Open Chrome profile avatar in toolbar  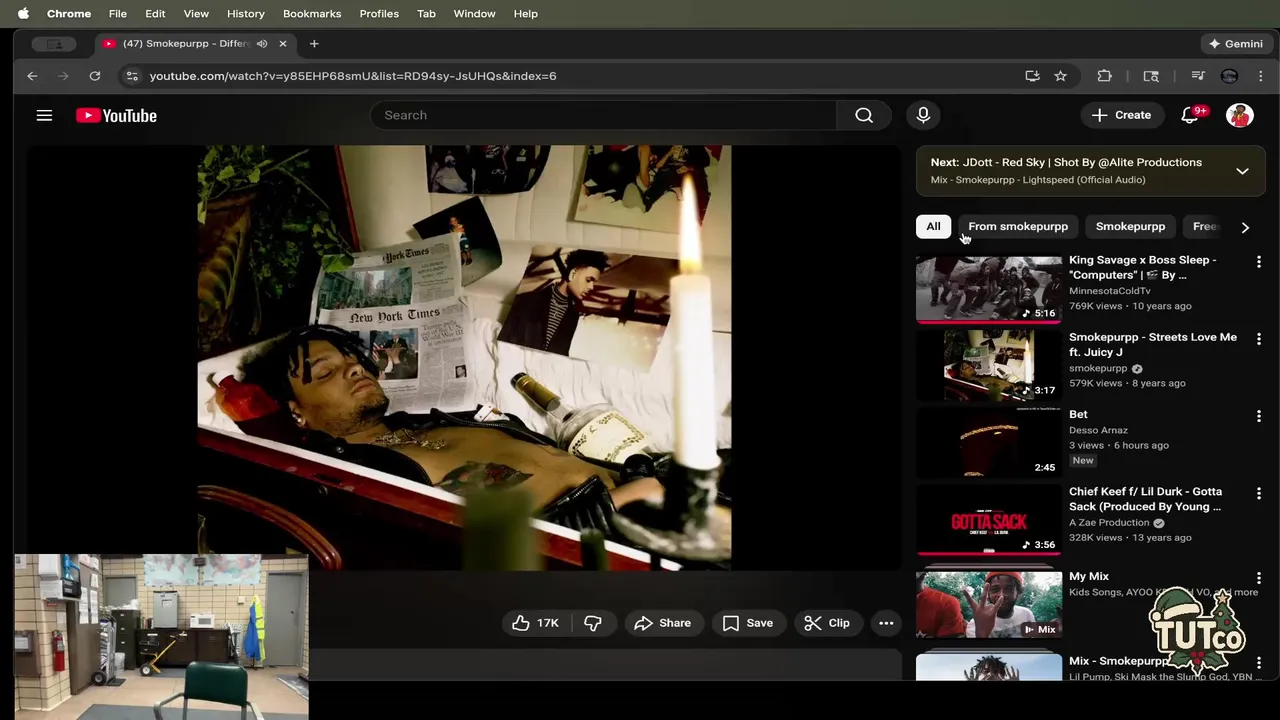(1230, 76)
